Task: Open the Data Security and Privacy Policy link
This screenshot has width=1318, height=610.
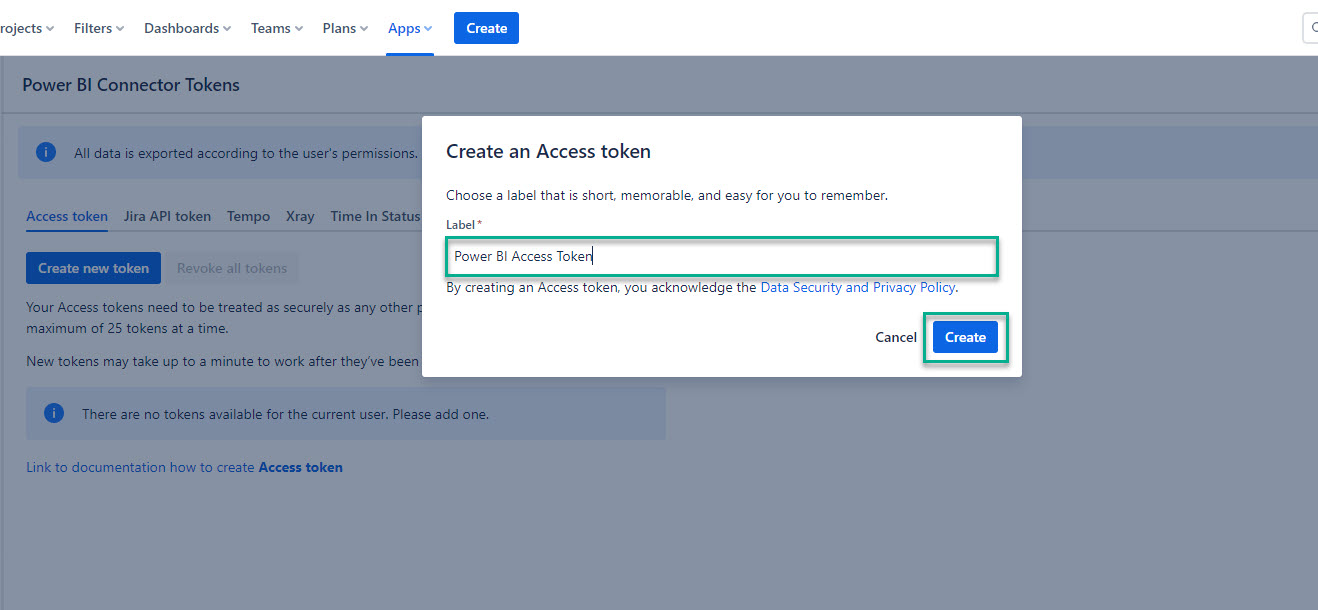Action: coord(857,287)
